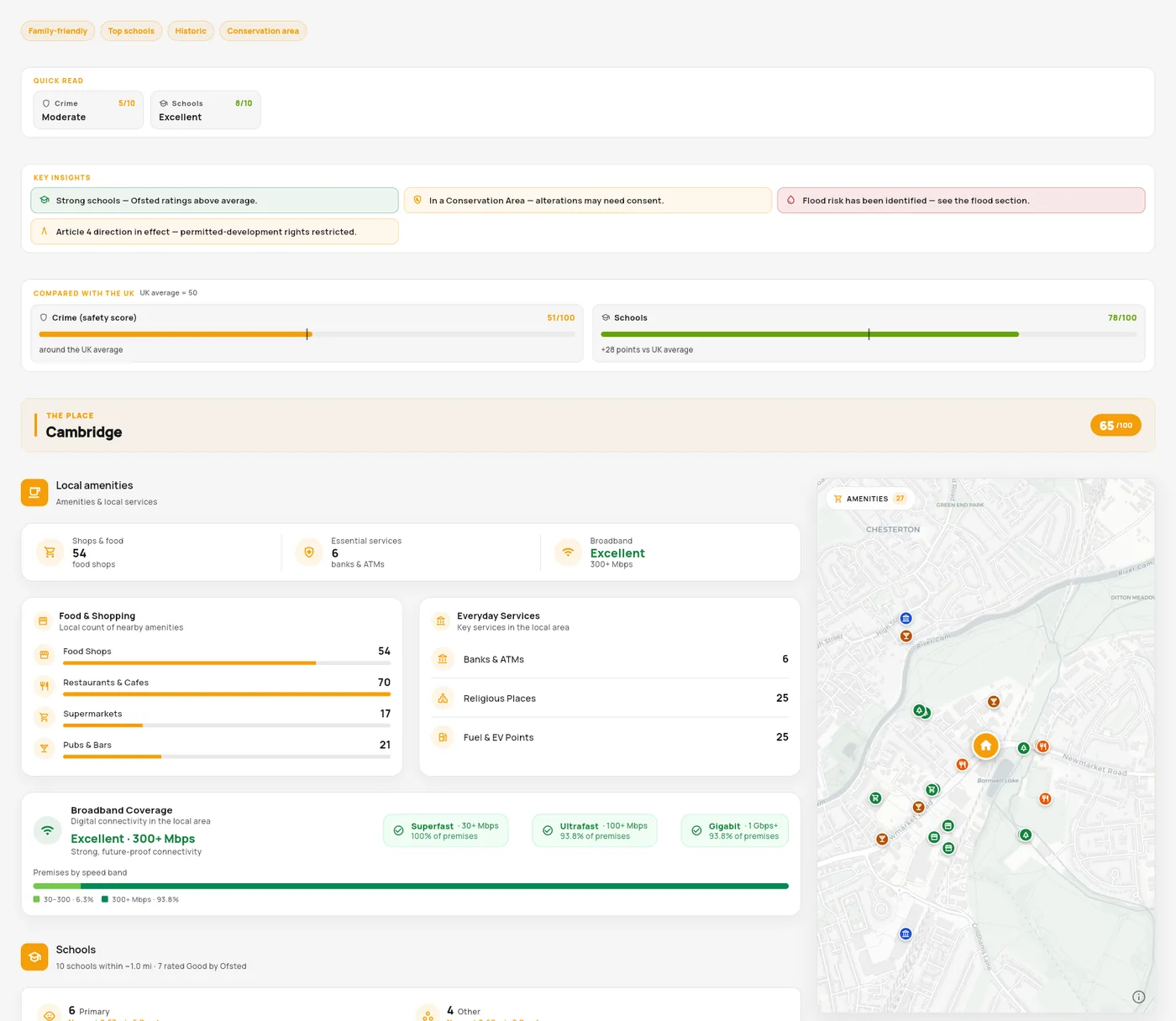
Task: Click the AMENITIES 27 map label
Action: point(870,499)
